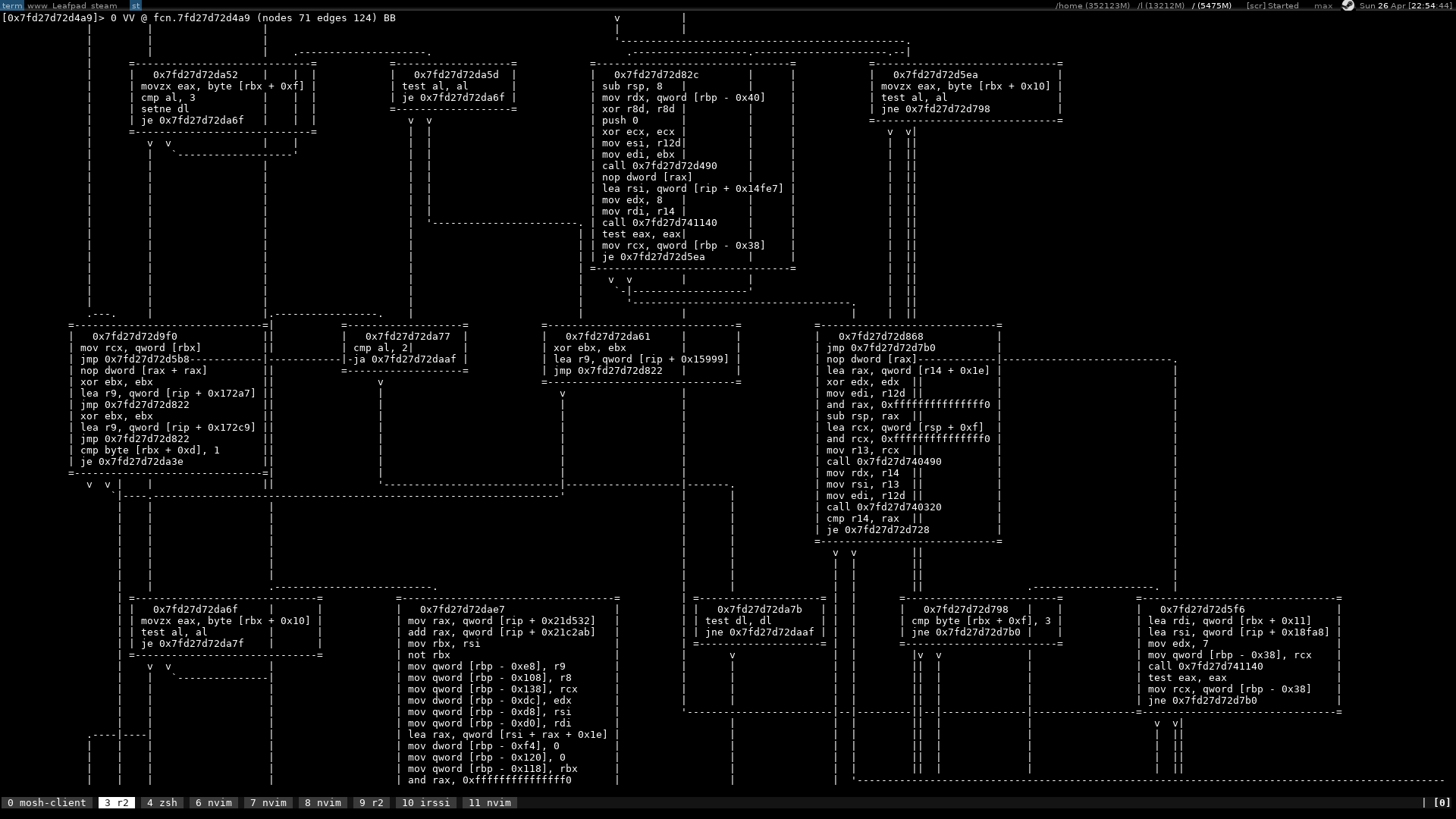
Task: Select active tmux window '3 r2'
Action: pyautogui.click(x=116, y=802)
